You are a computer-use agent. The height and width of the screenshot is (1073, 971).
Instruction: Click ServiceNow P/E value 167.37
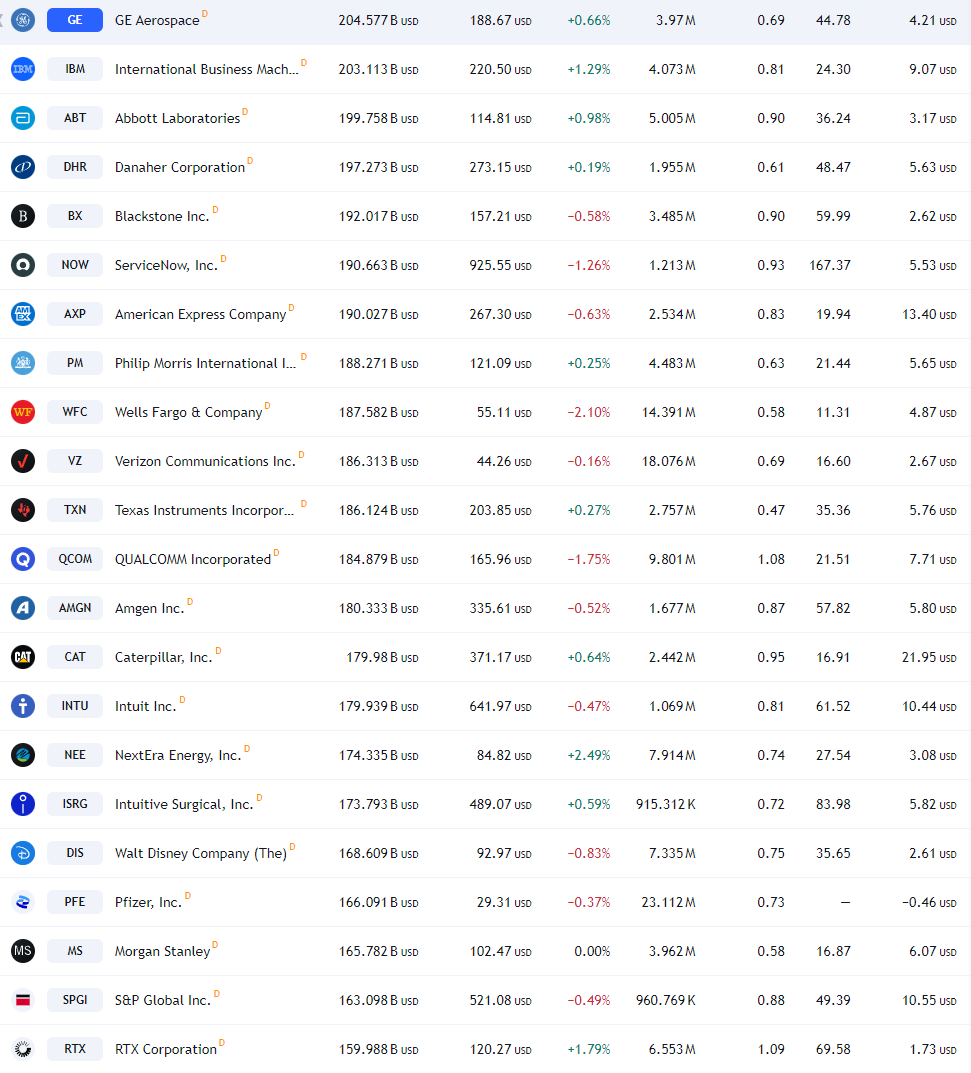coord(830,266)
